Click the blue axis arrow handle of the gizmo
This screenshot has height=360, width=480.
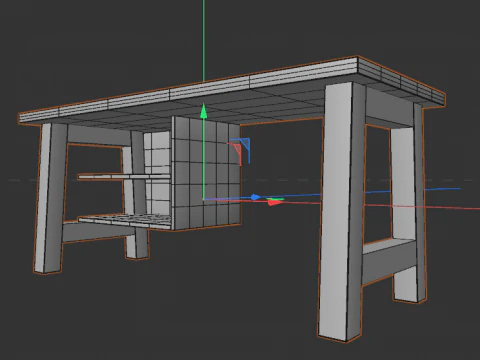[x=255, y=197]
